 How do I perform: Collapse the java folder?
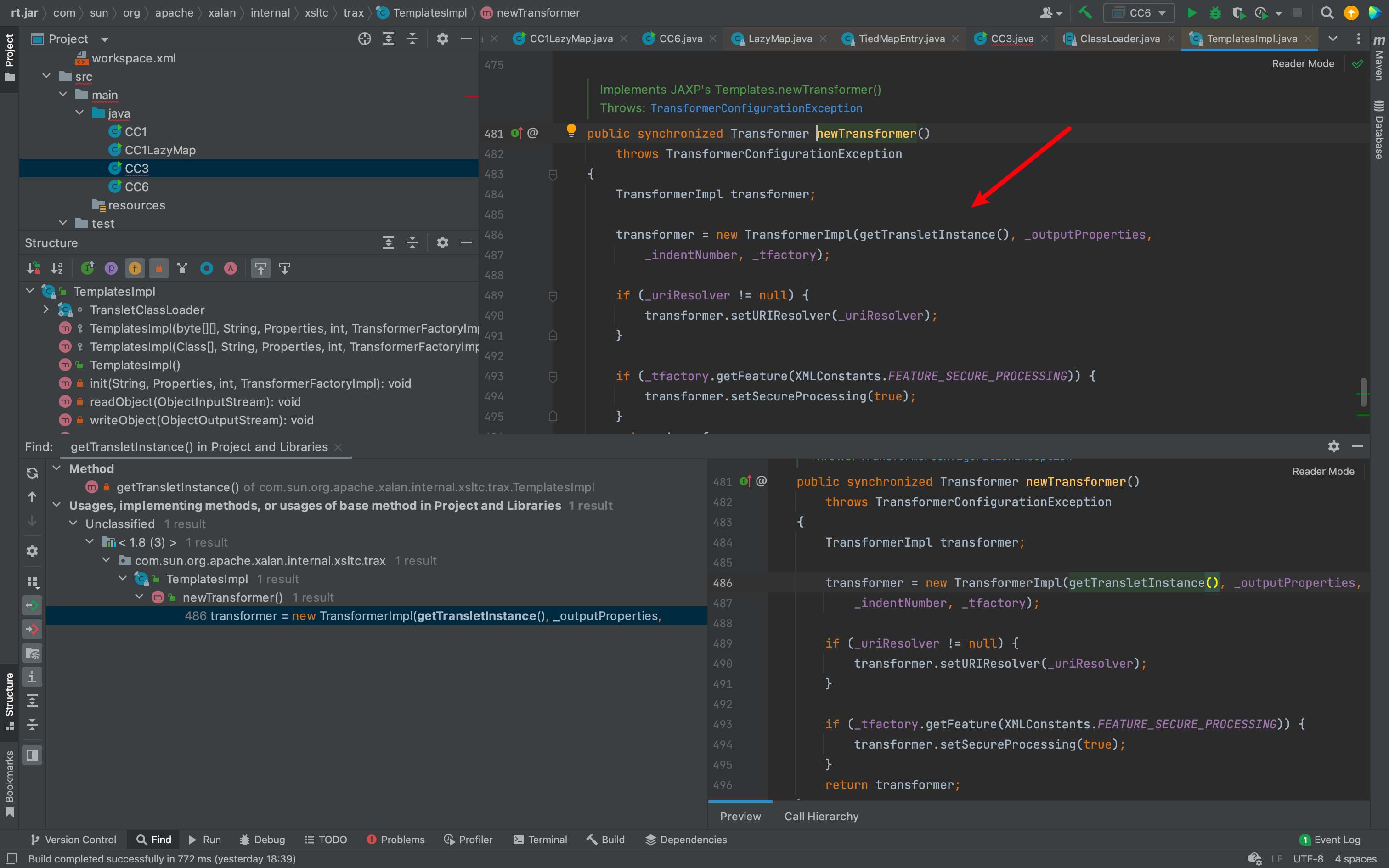point(80,113)
